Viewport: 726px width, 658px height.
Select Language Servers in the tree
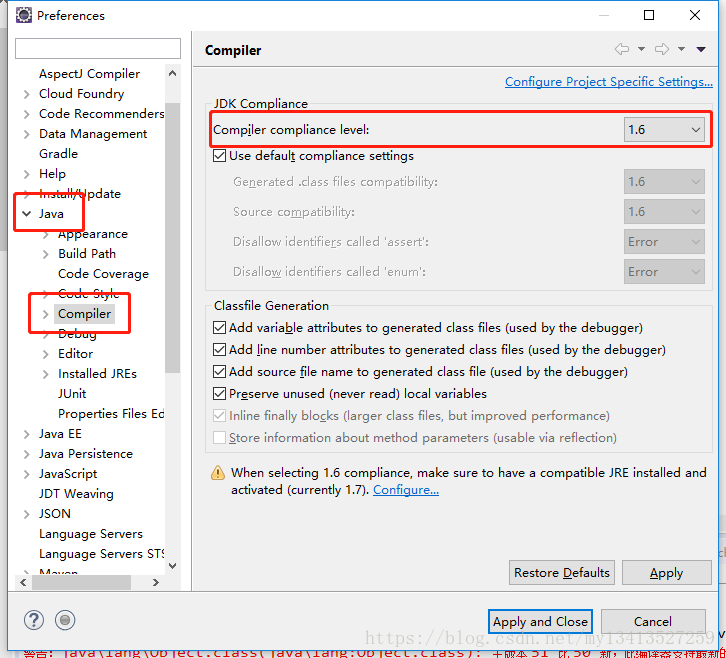point(91,534)
